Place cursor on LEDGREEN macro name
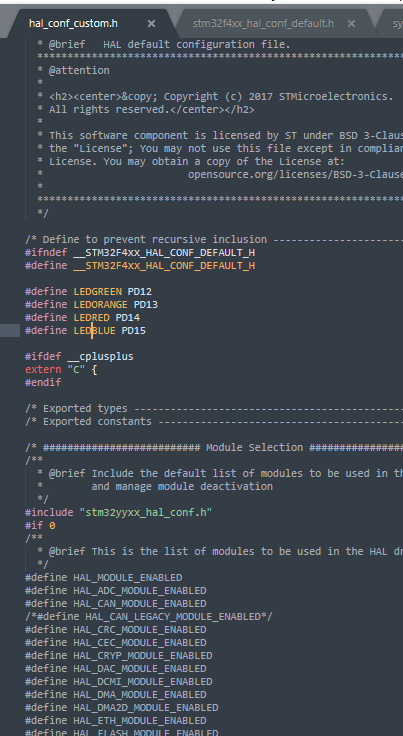This screenshot has height=736, width=403. (x=98, y=291)
